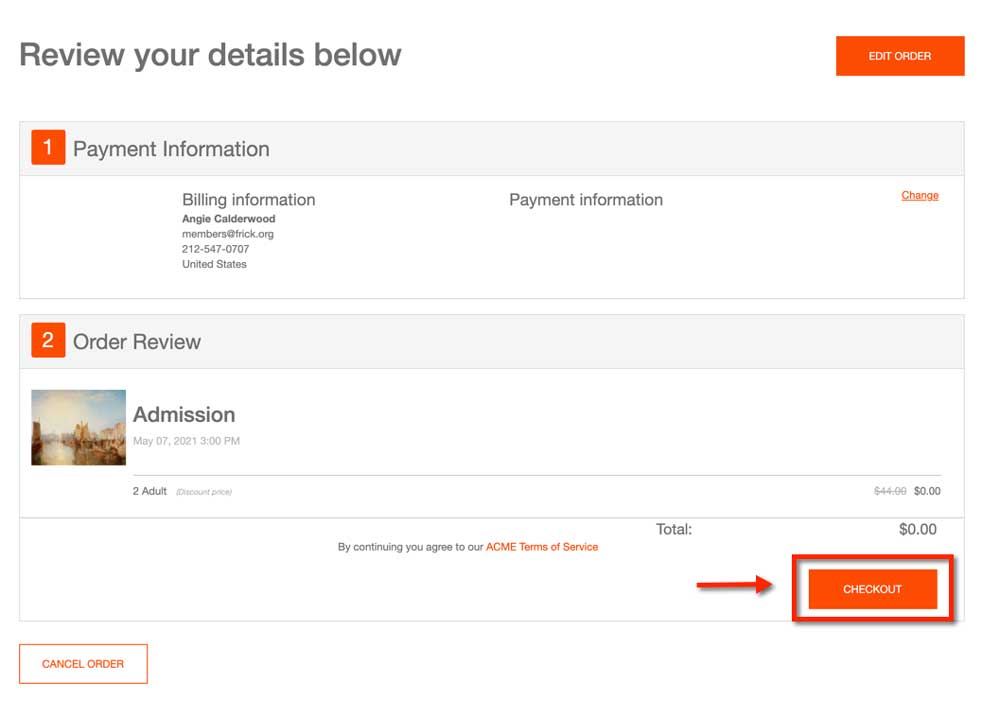Click the Cancel Order button
Screen dimensions: 1000x701
(x=83, y=664)
